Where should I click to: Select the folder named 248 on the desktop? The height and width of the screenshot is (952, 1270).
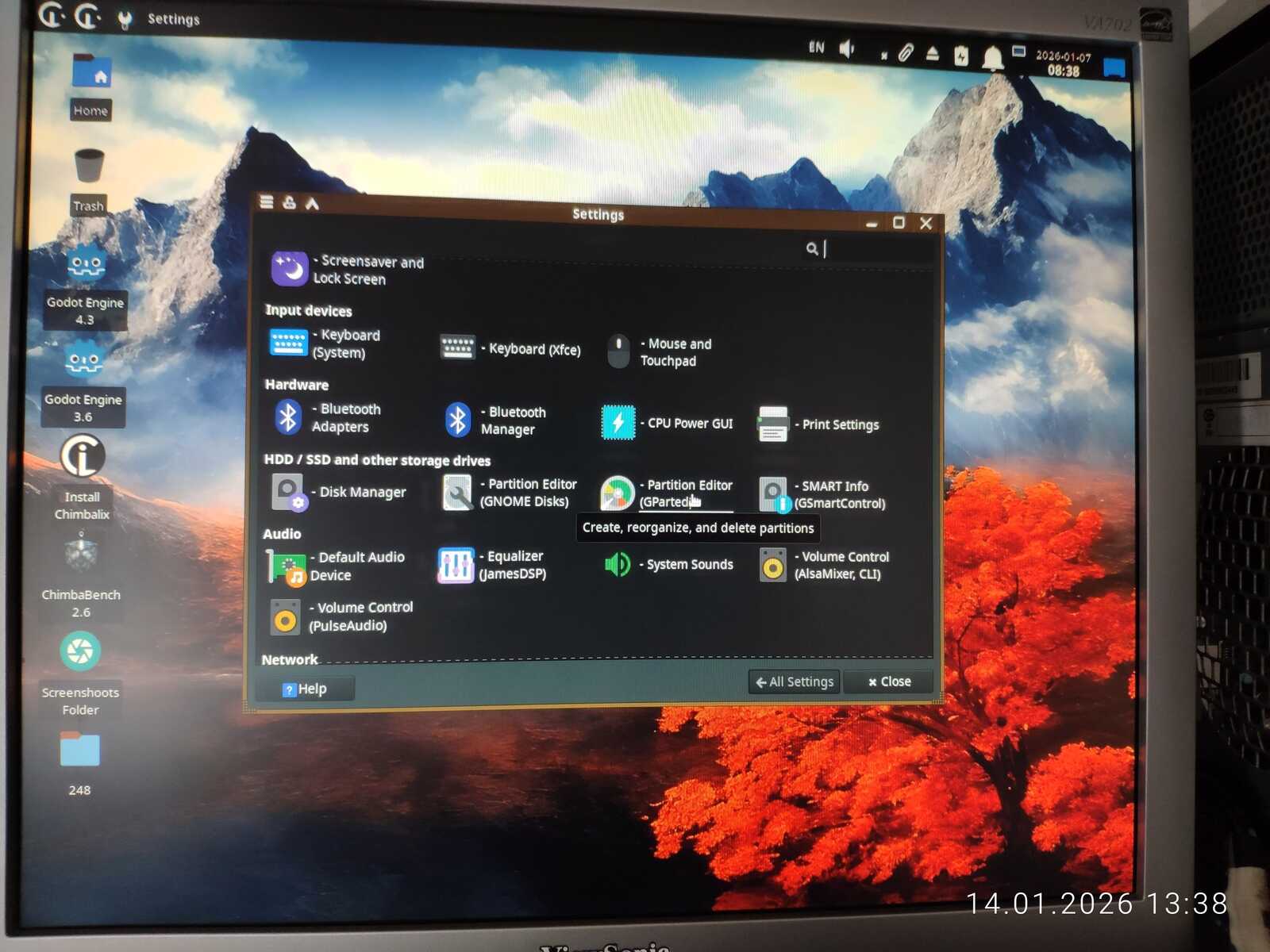pyautogui.click(x=79, y=763)
